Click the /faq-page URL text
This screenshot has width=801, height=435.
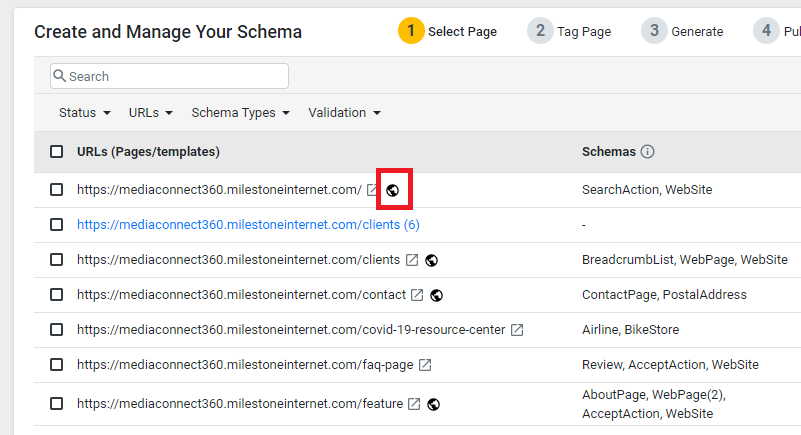tap(245, 365)
